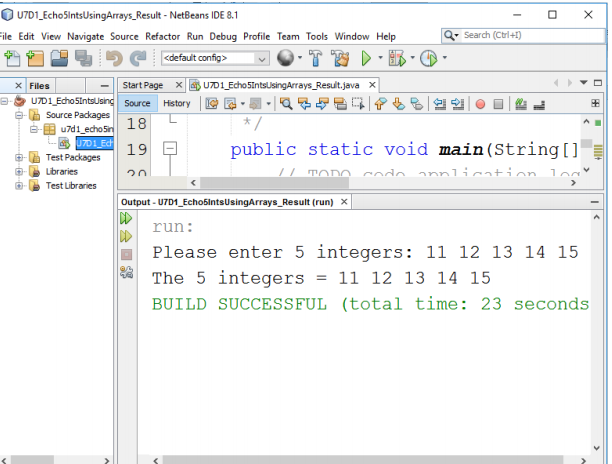Viewport: 612px width, 464px height.
Task: Click Shift Line Left icon
Action: tap(439, 104)
